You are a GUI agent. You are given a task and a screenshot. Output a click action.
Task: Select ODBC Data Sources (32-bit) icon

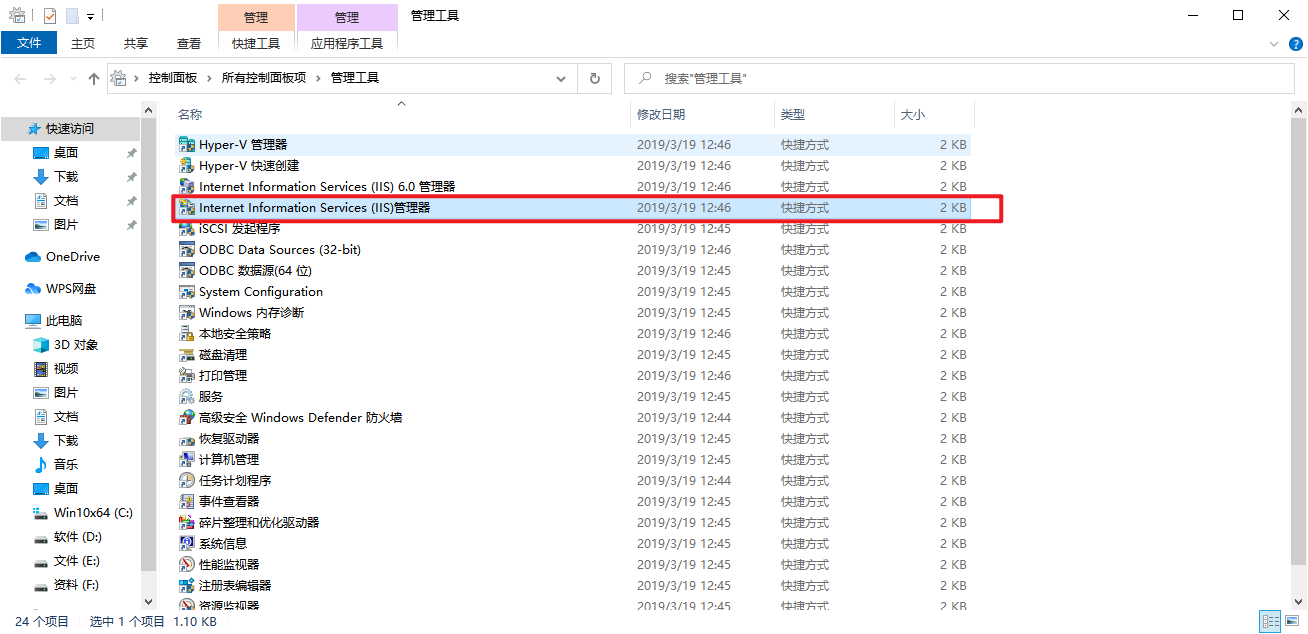[186, 250]
